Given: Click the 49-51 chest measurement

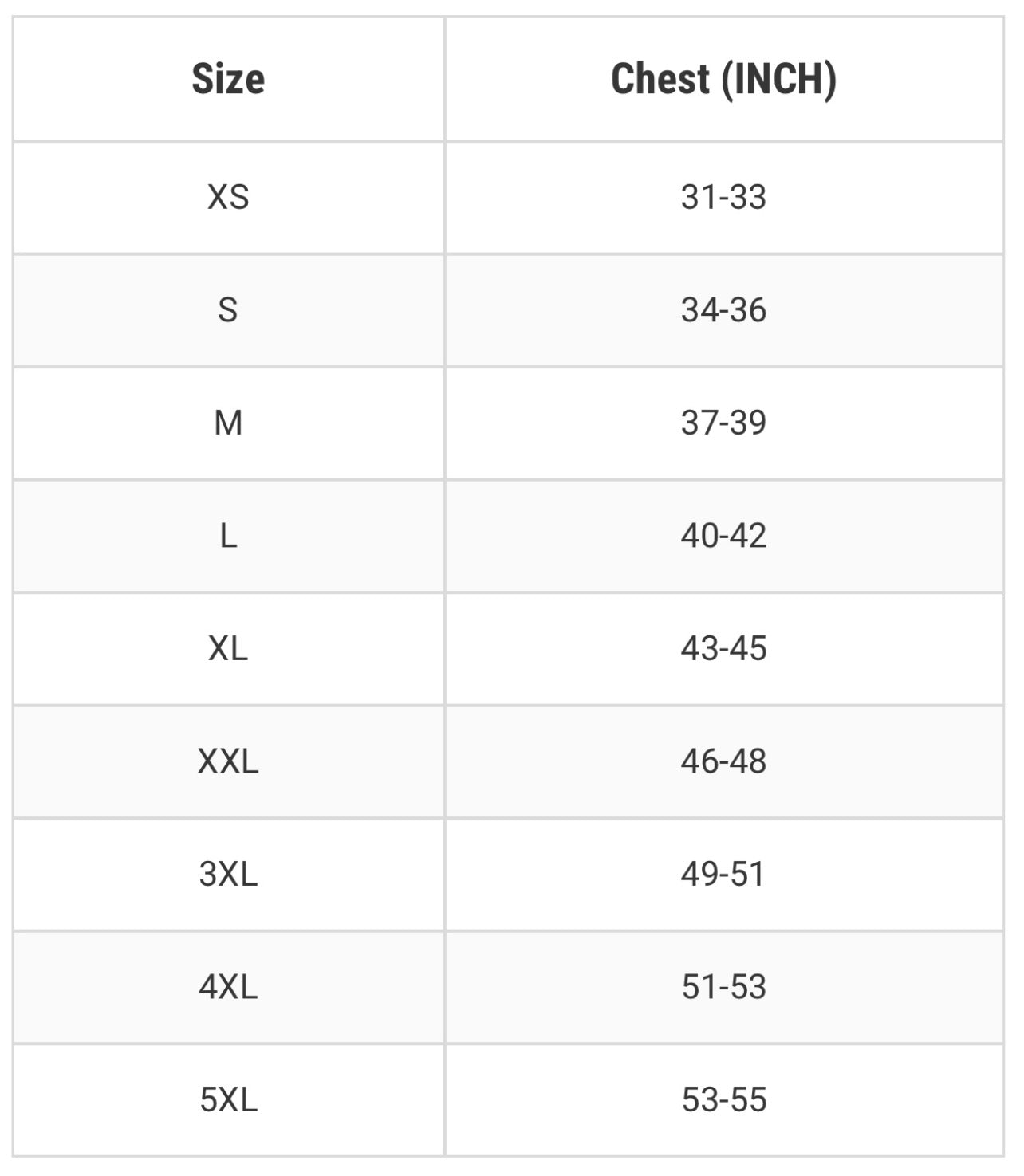Looking at the screenshot, I should point(723,875).
